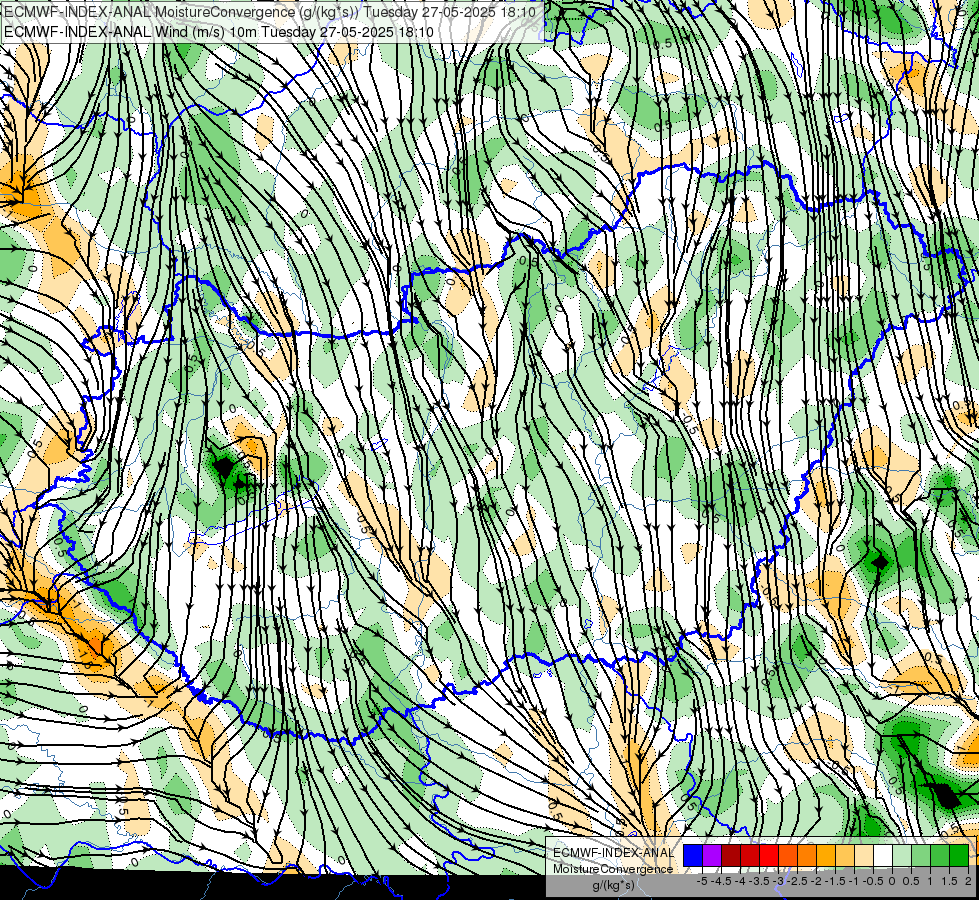The height and width of the screenshot is (900, 979).
Task: Click the 1.5 tick label in the legend
Action: tap(949, 881)
